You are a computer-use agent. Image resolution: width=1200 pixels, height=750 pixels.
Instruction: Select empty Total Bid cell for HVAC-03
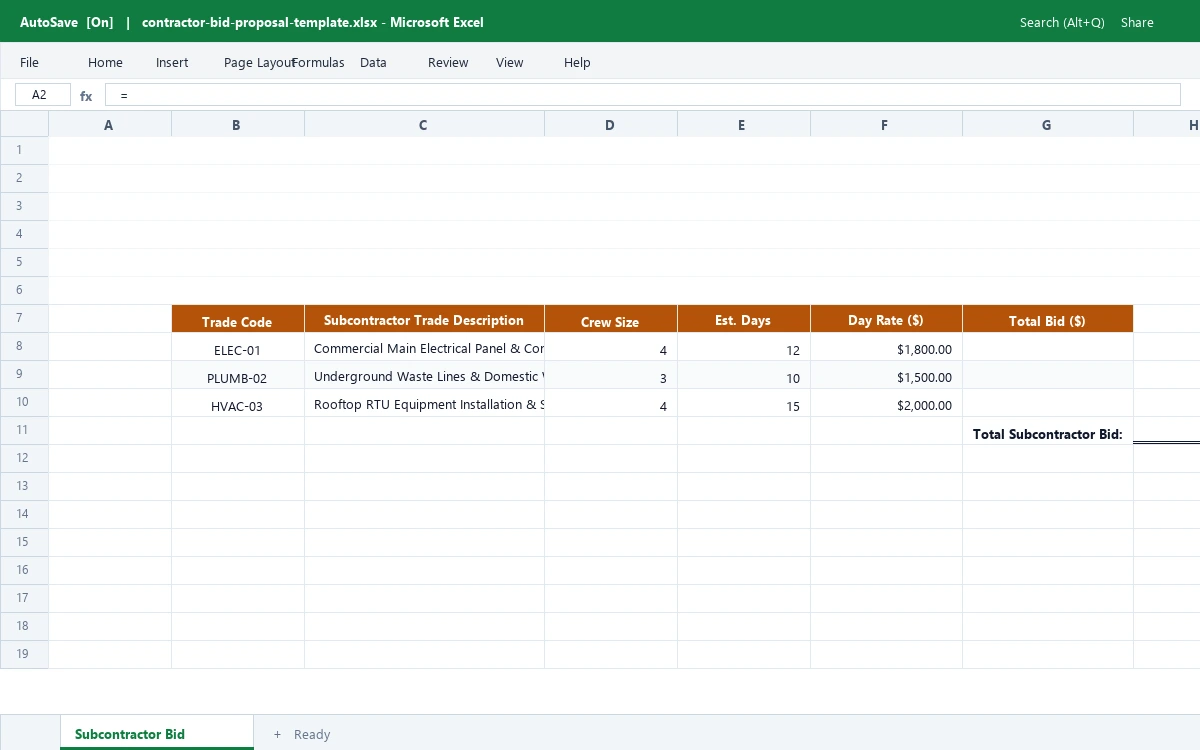tap(1048, 403)
